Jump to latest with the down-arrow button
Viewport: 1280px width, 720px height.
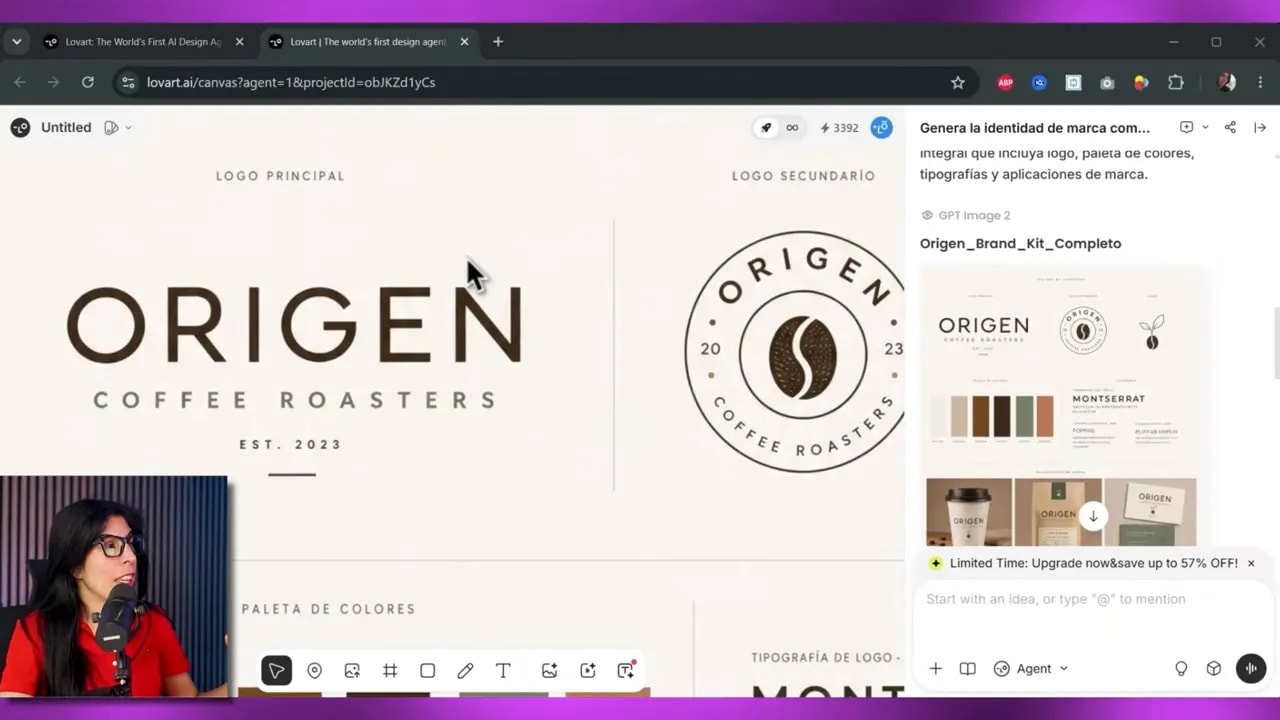click(x=1093, y=517)
